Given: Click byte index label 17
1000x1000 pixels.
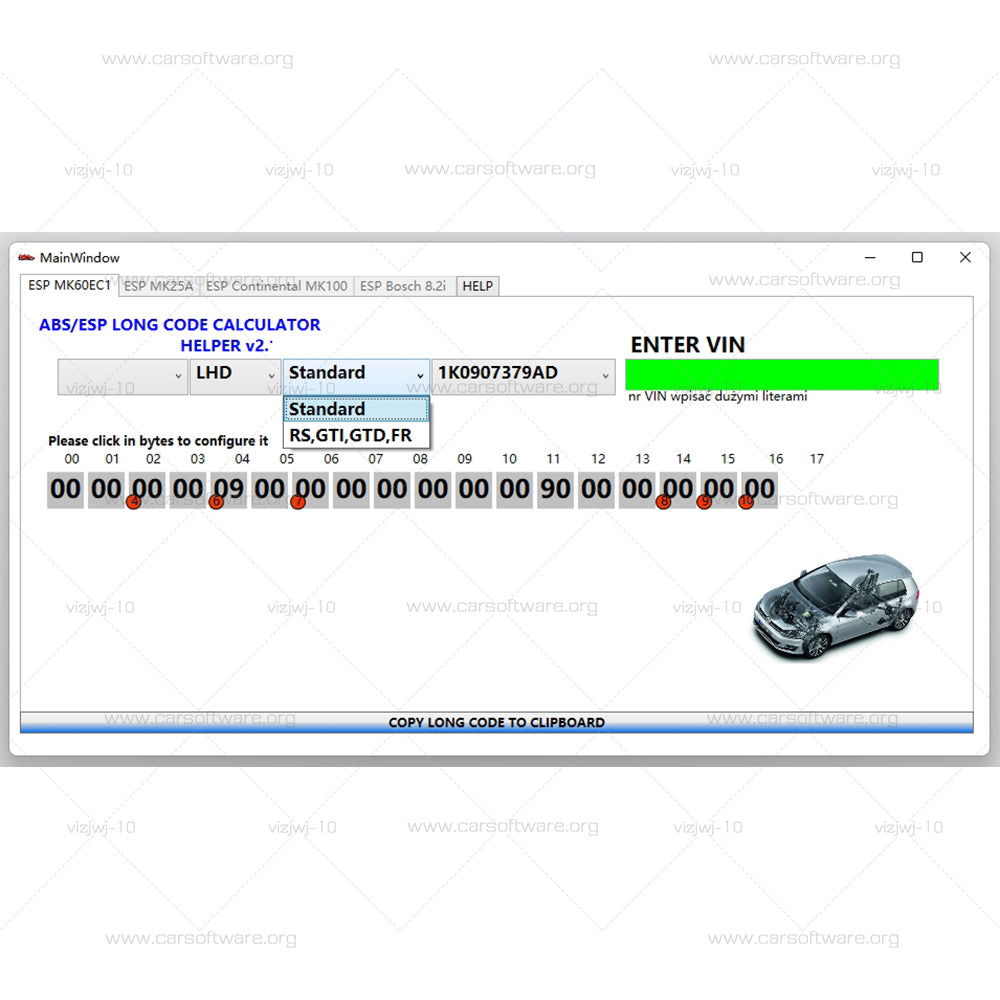Looking at the screenshot, I should 817,459.
